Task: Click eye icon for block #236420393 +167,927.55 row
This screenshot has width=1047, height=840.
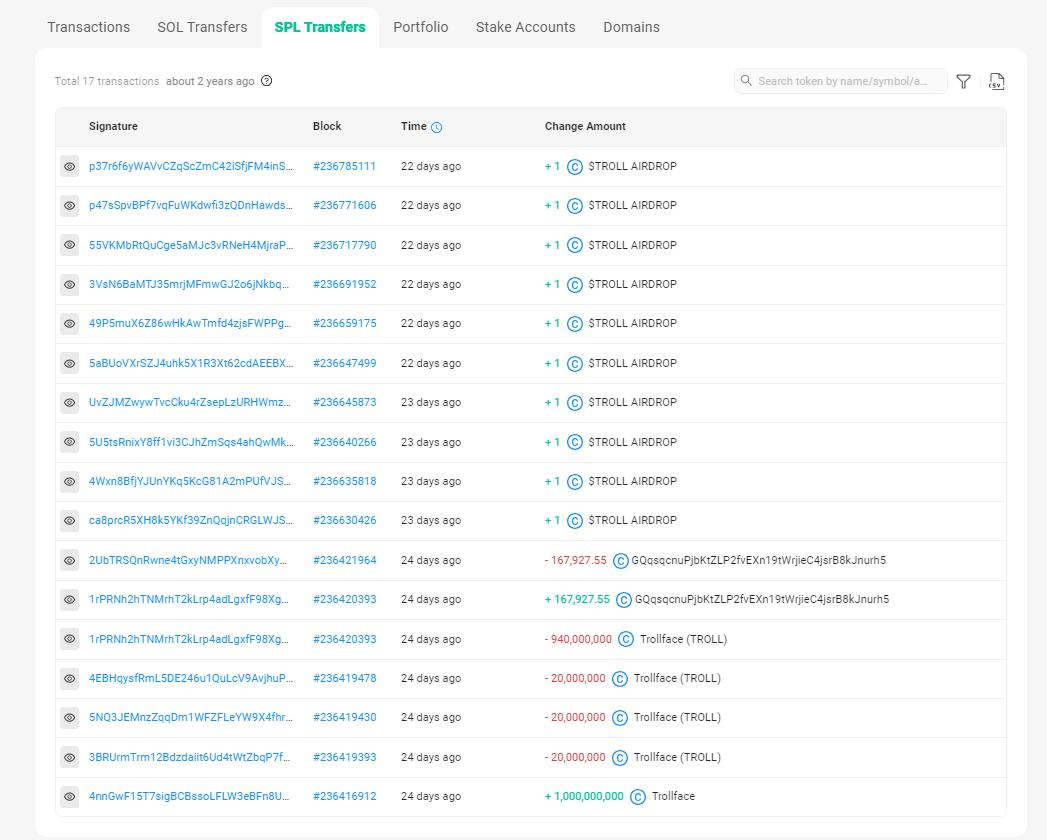Action: [x=69, y=600]
